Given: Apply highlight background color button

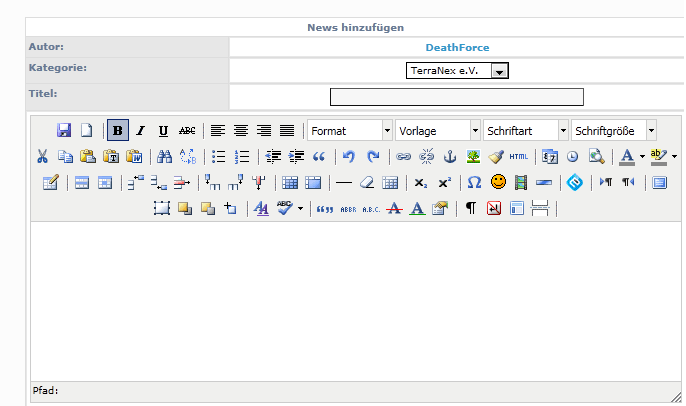Looking at the screenshot, I should pyautogui.click(x=658, y=156).
